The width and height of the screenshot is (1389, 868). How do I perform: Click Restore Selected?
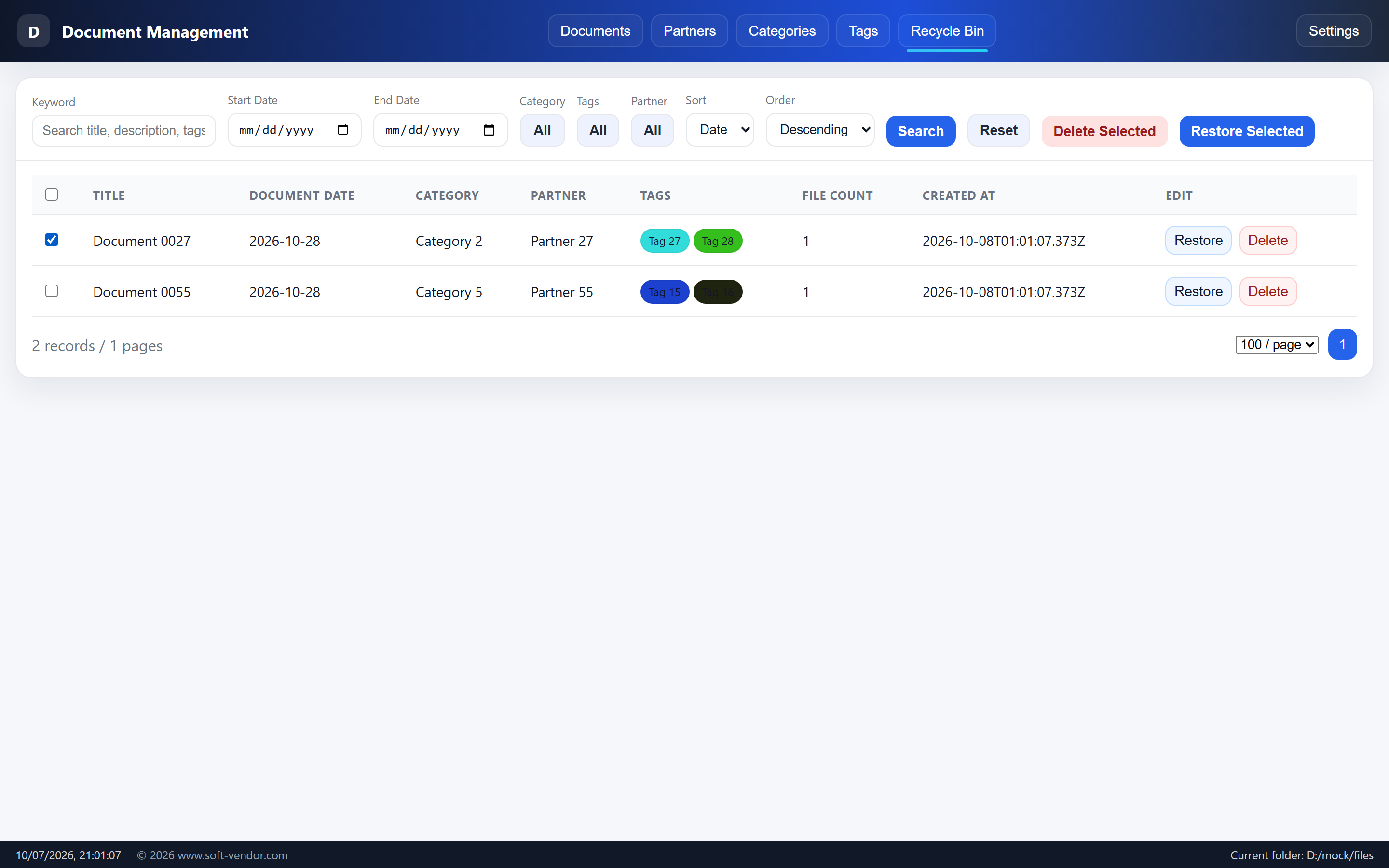1247,131
